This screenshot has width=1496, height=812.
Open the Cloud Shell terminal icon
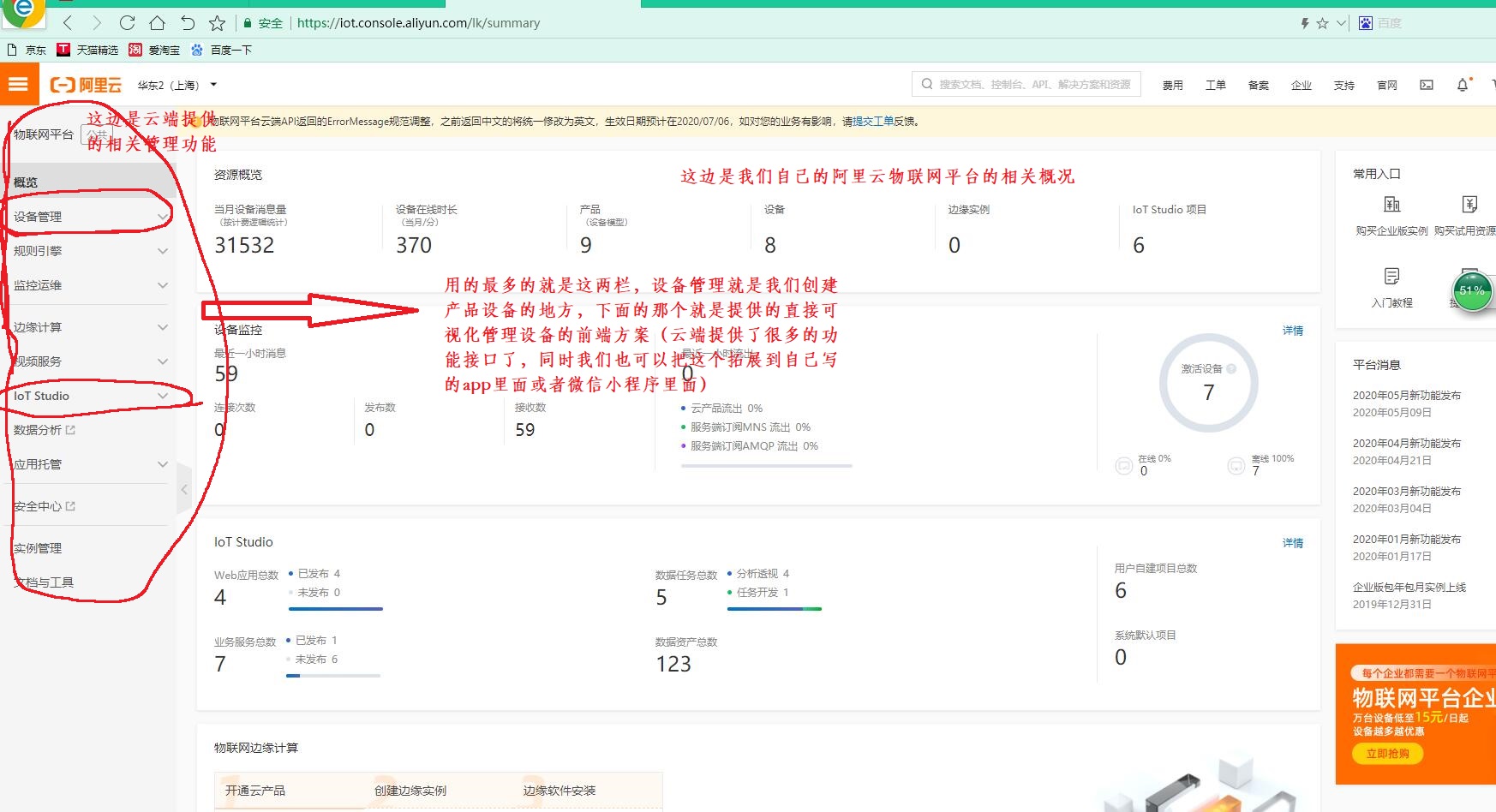pos(1427,85)
